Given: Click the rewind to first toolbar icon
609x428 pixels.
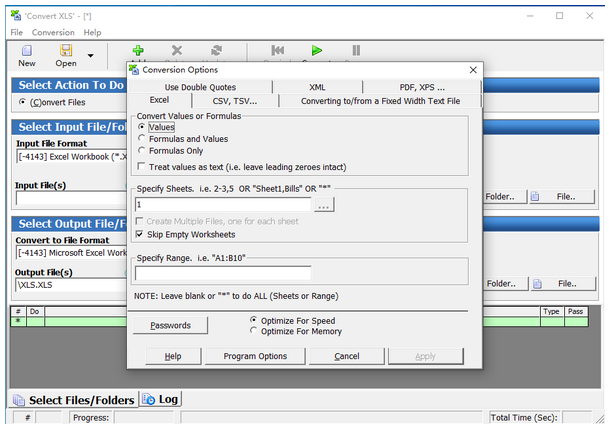Looking at the screenshot, I should coord(278,50).
